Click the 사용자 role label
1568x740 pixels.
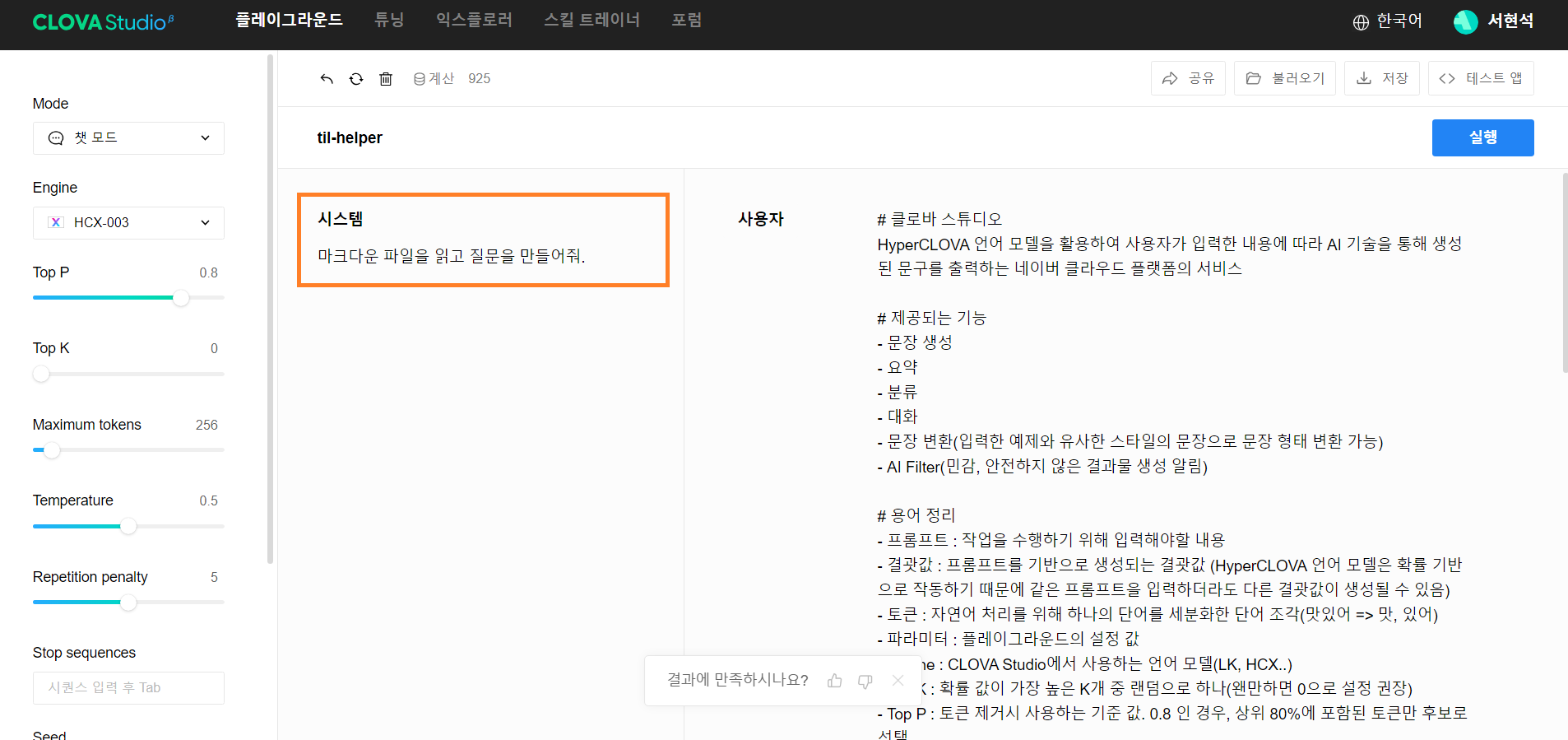point(761,219)
